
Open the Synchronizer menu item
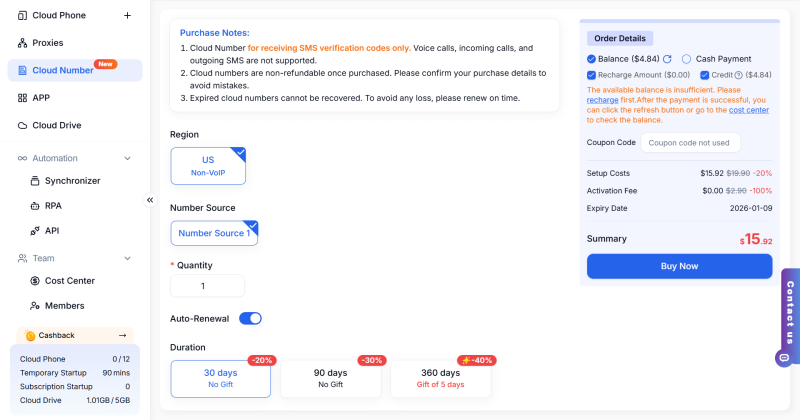click(72, 181)
